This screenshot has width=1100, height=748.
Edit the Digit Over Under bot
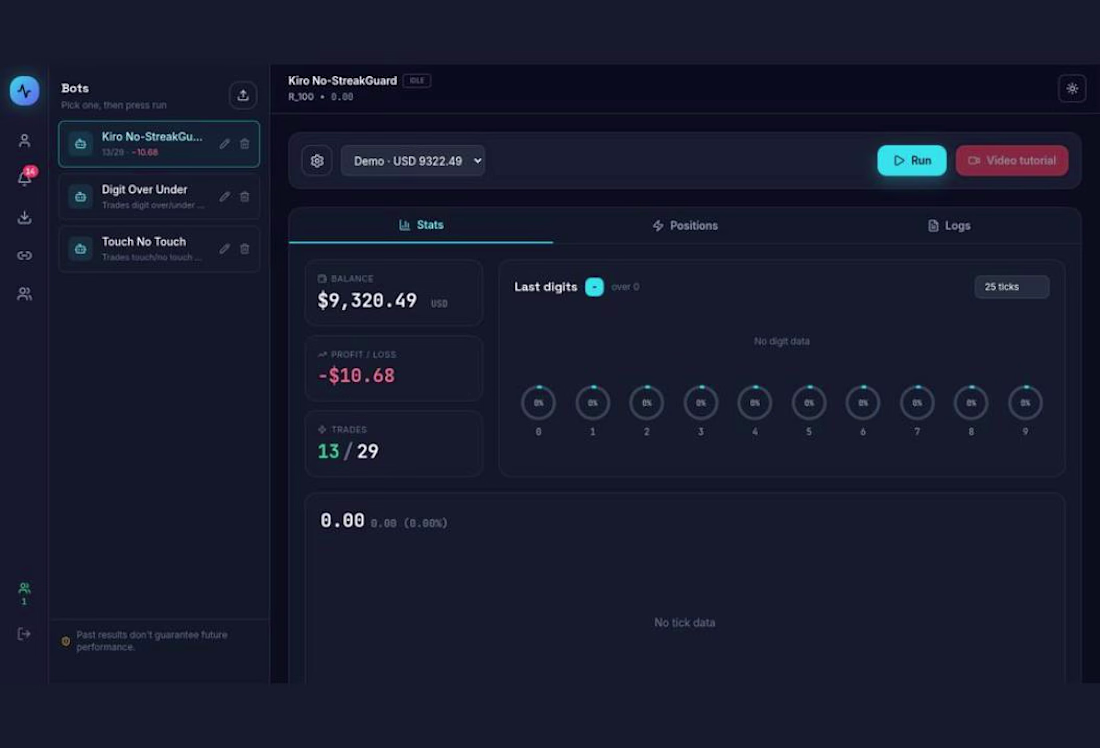[x=224, y=196]
